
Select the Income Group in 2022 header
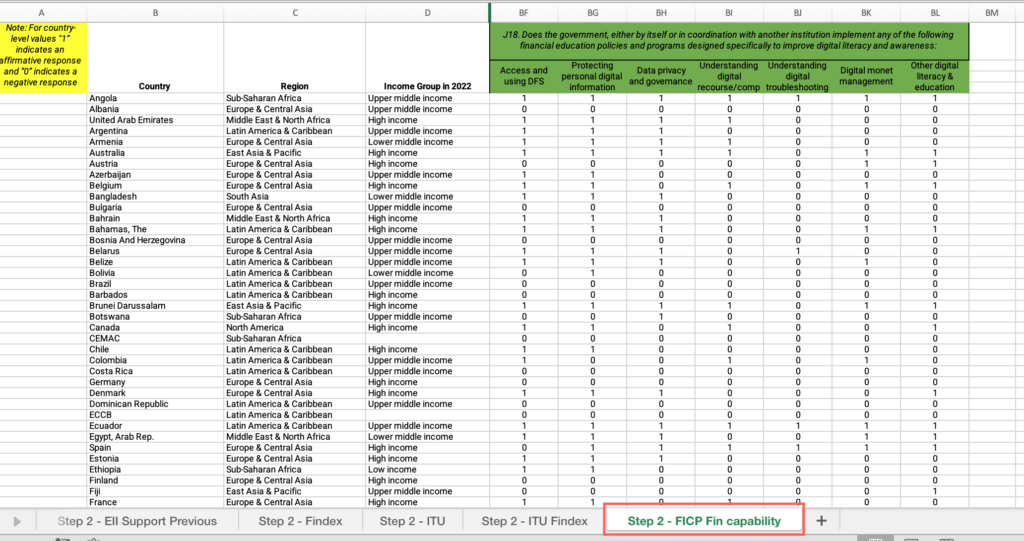point(427,86)
